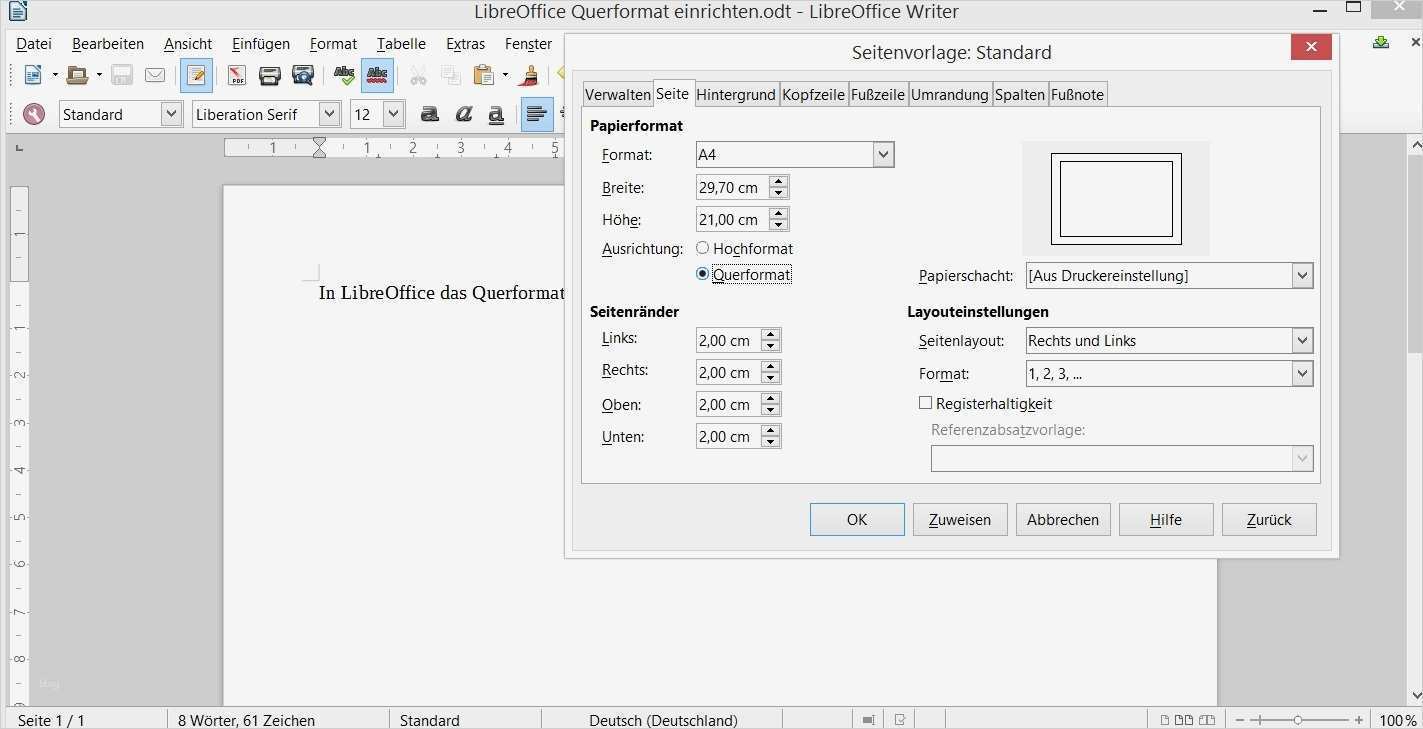Viewport: 1423px width, 729px height.
Task: Click the Copy icon in the toolbar
Action: [451, 75]
